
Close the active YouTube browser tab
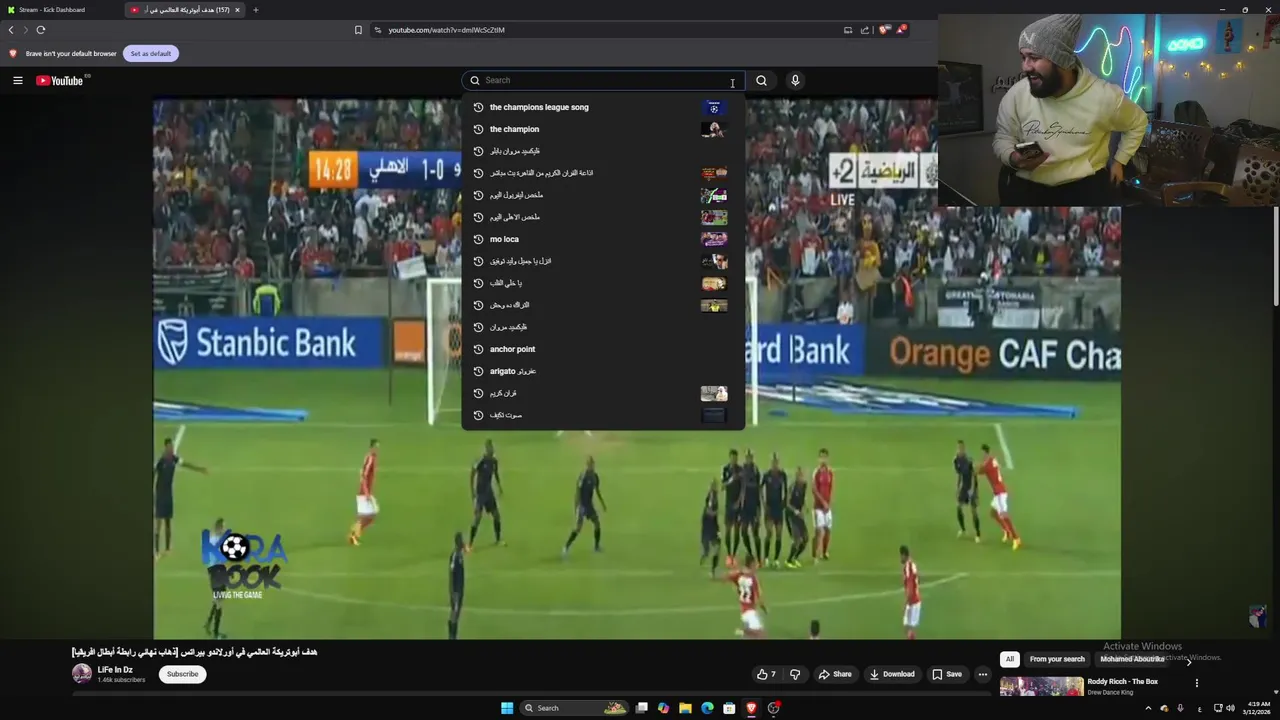coord(237,10)
